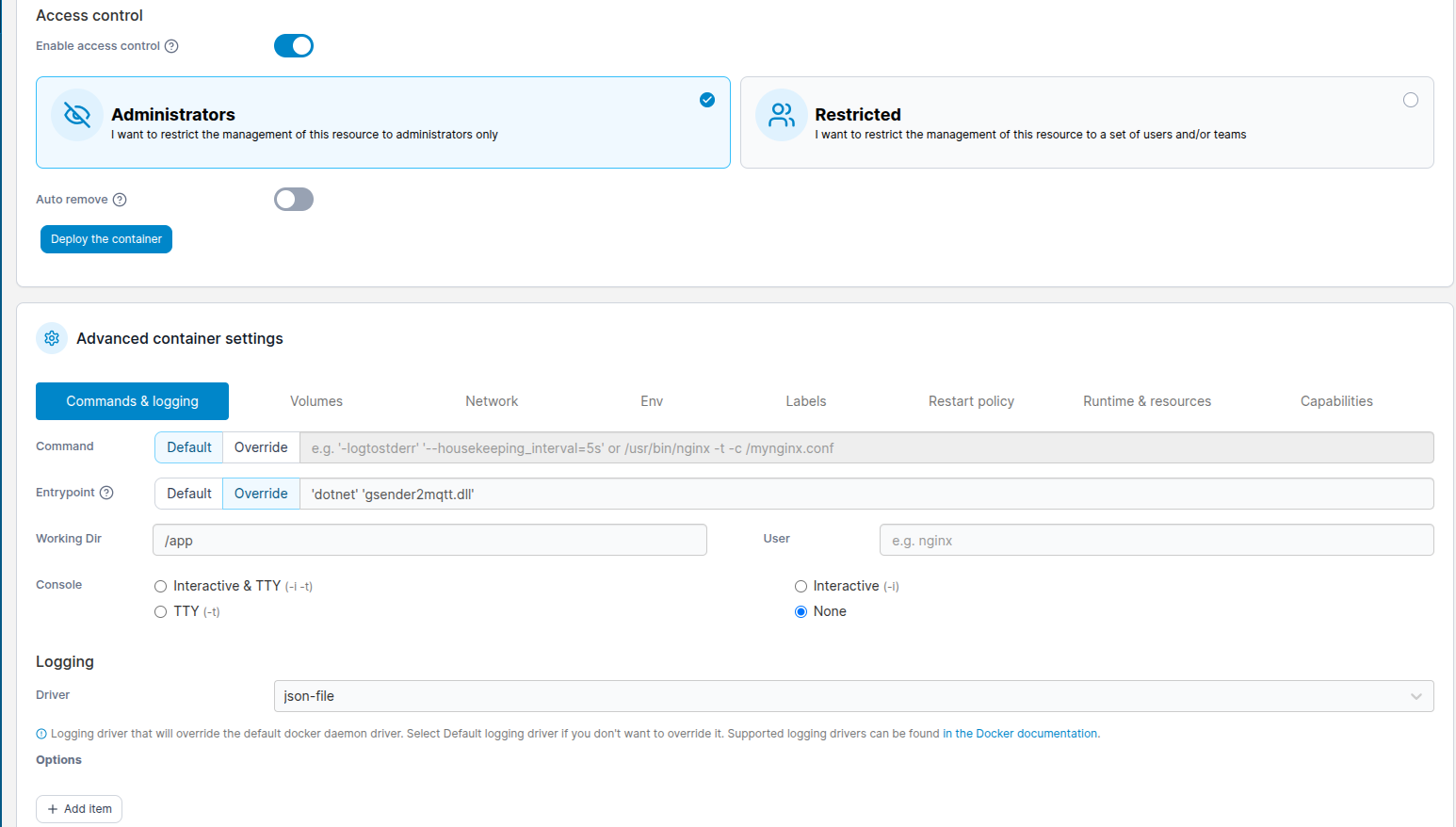Screen dimensions: 1456x827
Task: Click the help icon beside Auto remove
Action: [x=120, y=200]
